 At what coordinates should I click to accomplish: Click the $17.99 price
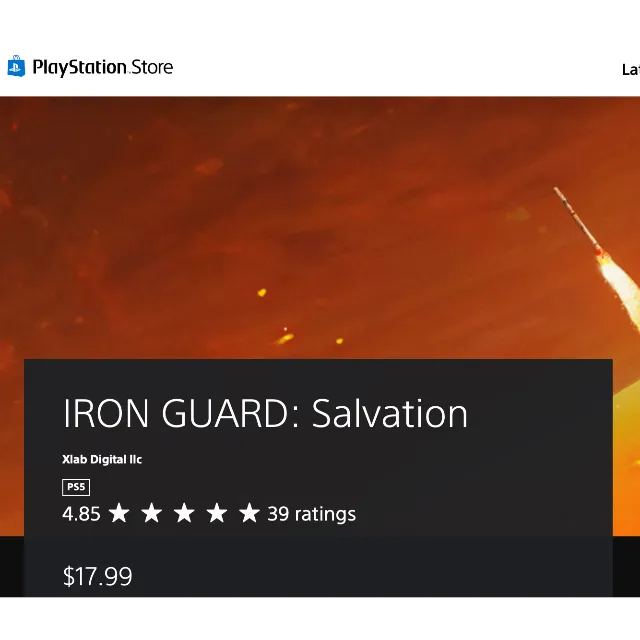(97, 576)
